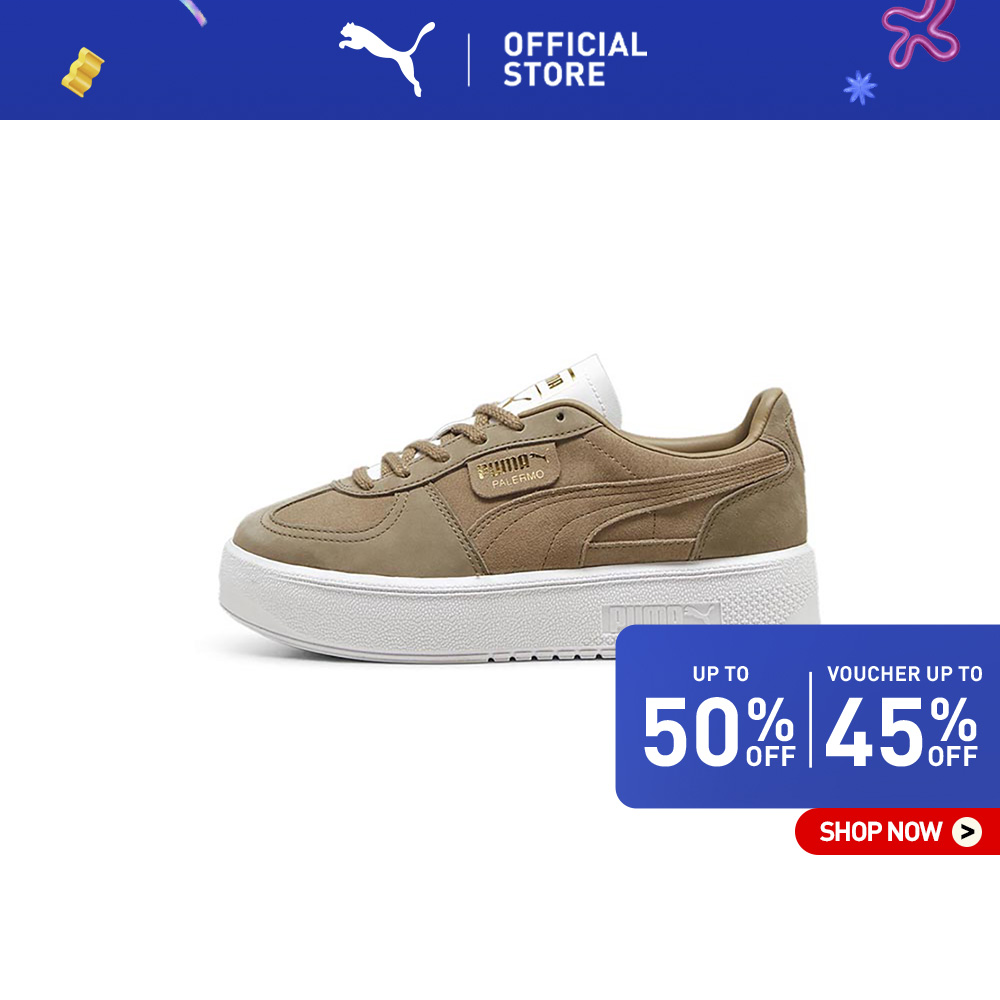
Task: Click the OFFICIAL STORE text
Action: (x=575, y=59)
